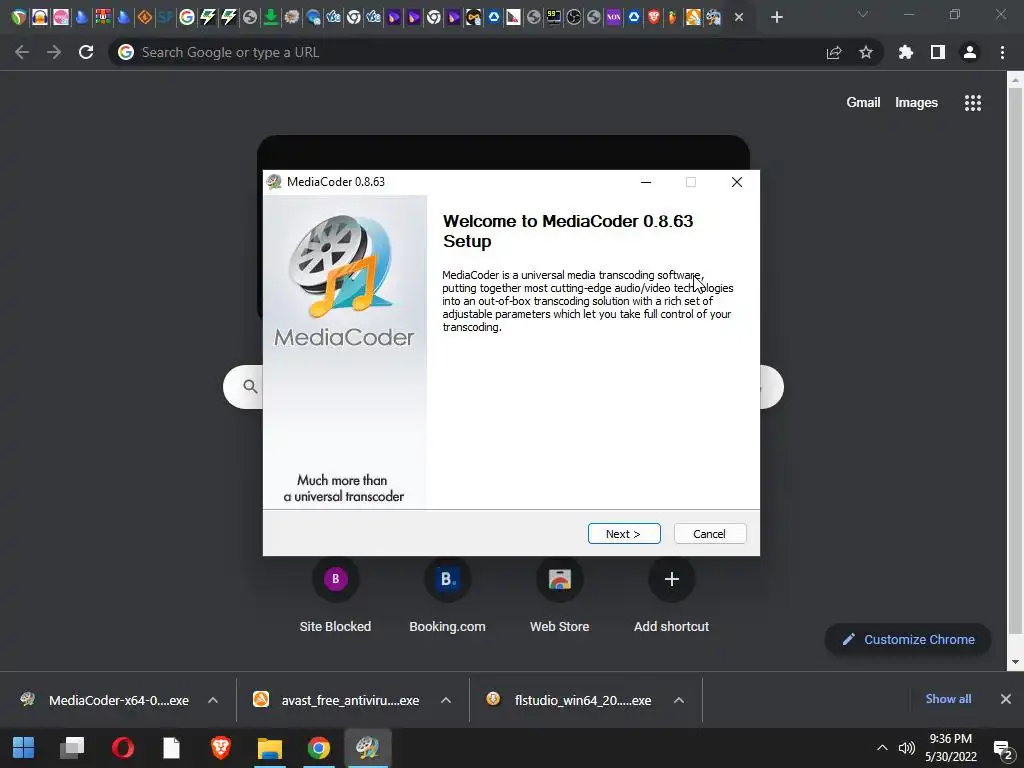
Task: Open the white document taskbar app
Action: (x=171, y=748)
